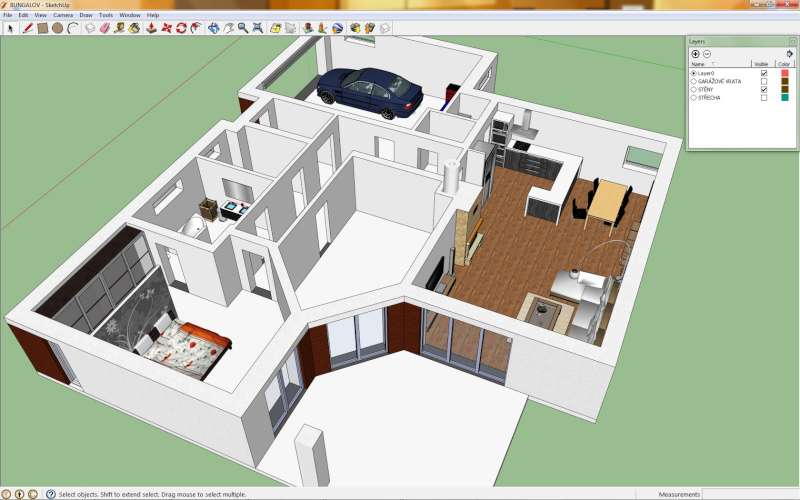The image size is (800, 500).
Task: Click the teal STŘECHA color swatch
Action: tap(785, 98)
